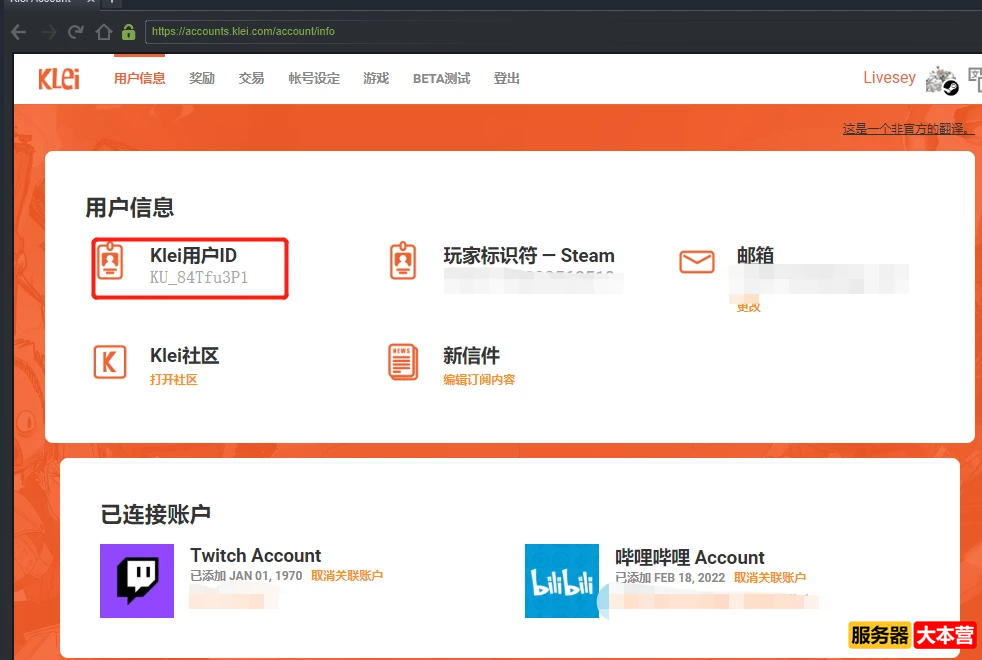
Task: Switch to the 交易 tab
Action: pos(251,79)
